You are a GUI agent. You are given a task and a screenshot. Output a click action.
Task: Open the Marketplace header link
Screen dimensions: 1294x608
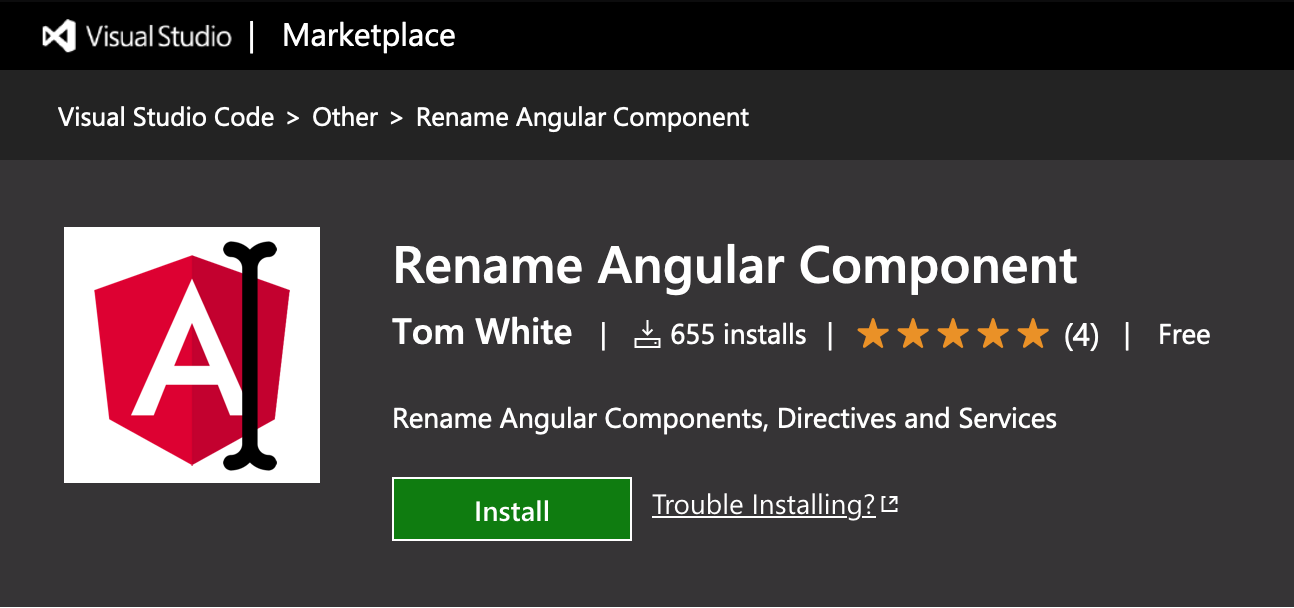pyautogui.click(x=369, y=36)
